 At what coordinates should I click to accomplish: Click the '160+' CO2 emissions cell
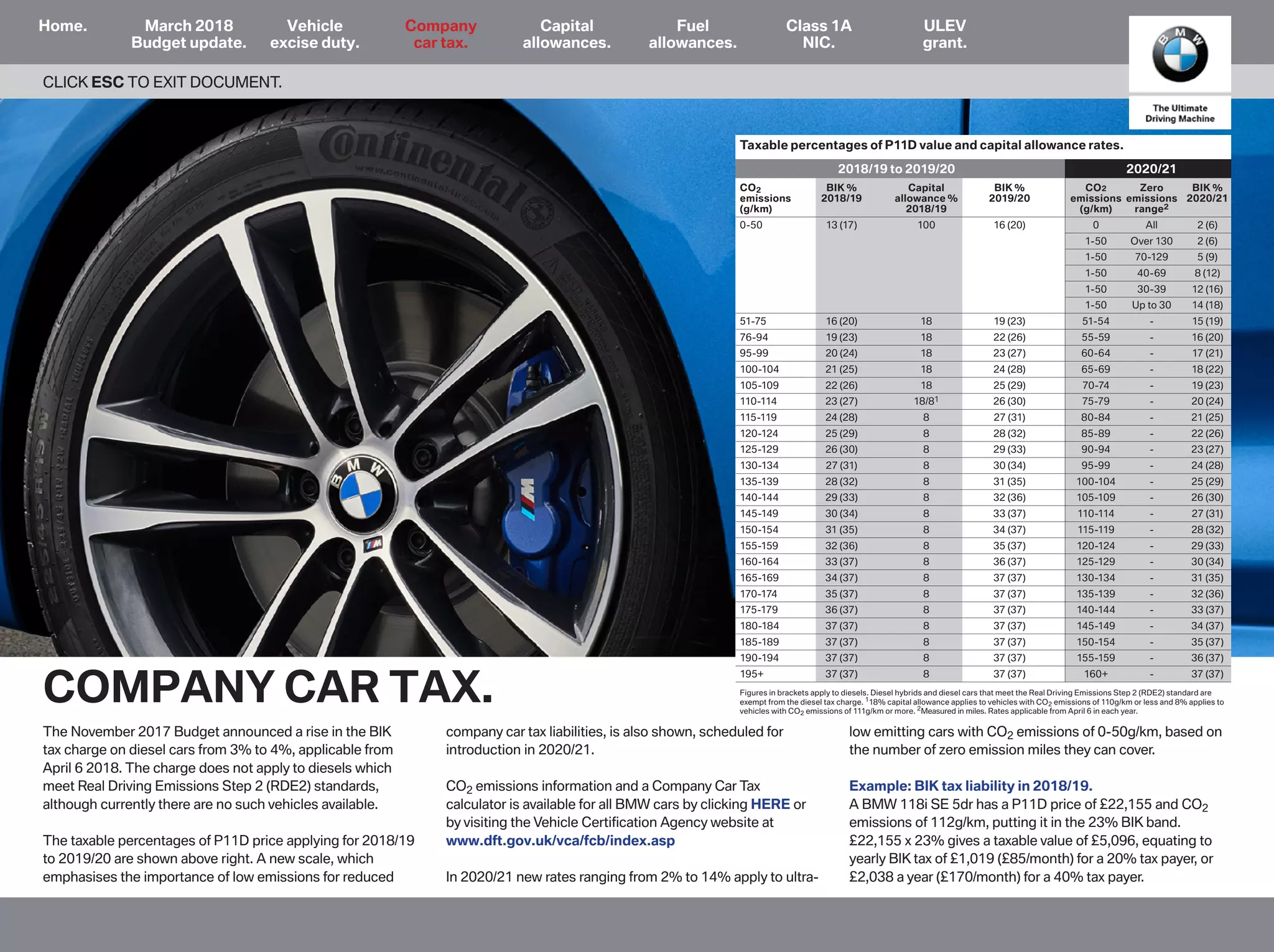pos(1095,674)
